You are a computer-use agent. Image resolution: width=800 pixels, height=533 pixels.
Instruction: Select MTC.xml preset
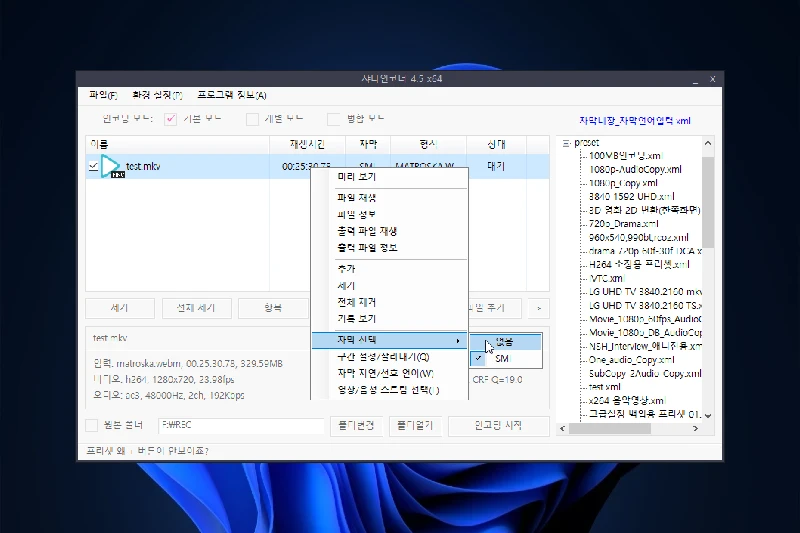click(607, 278)
